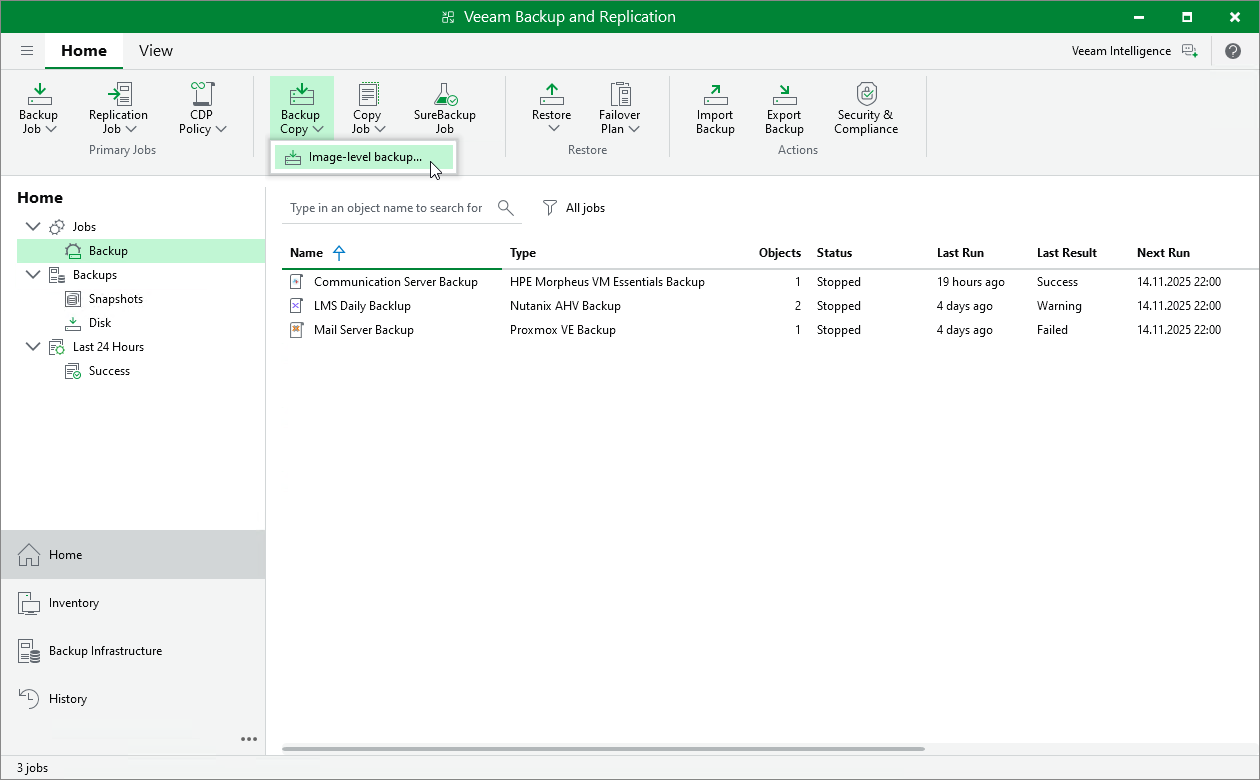
Task: Select the Backups tree node
Action: coord(94,275)
